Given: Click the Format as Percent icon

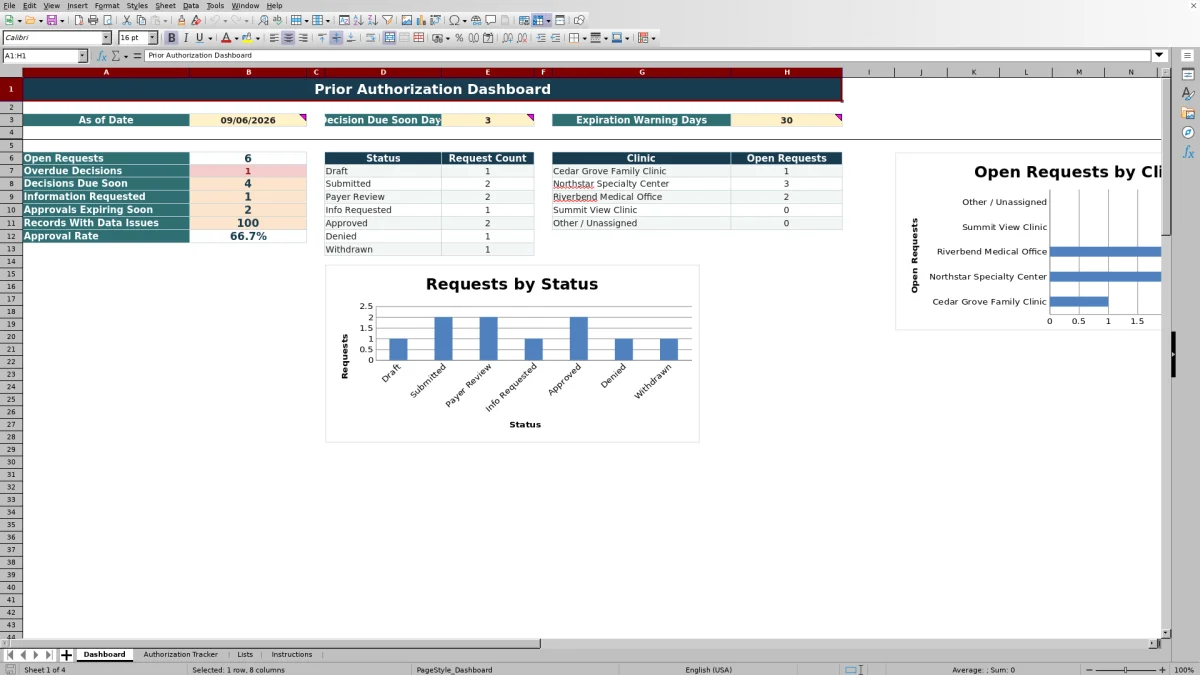Looking at the screenshot, I should point(459,38).
